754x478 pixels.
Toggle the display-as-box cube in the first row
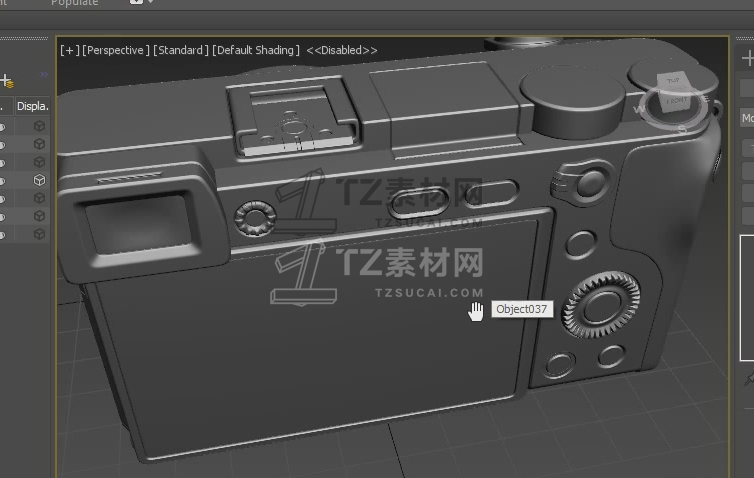point(39,126)
